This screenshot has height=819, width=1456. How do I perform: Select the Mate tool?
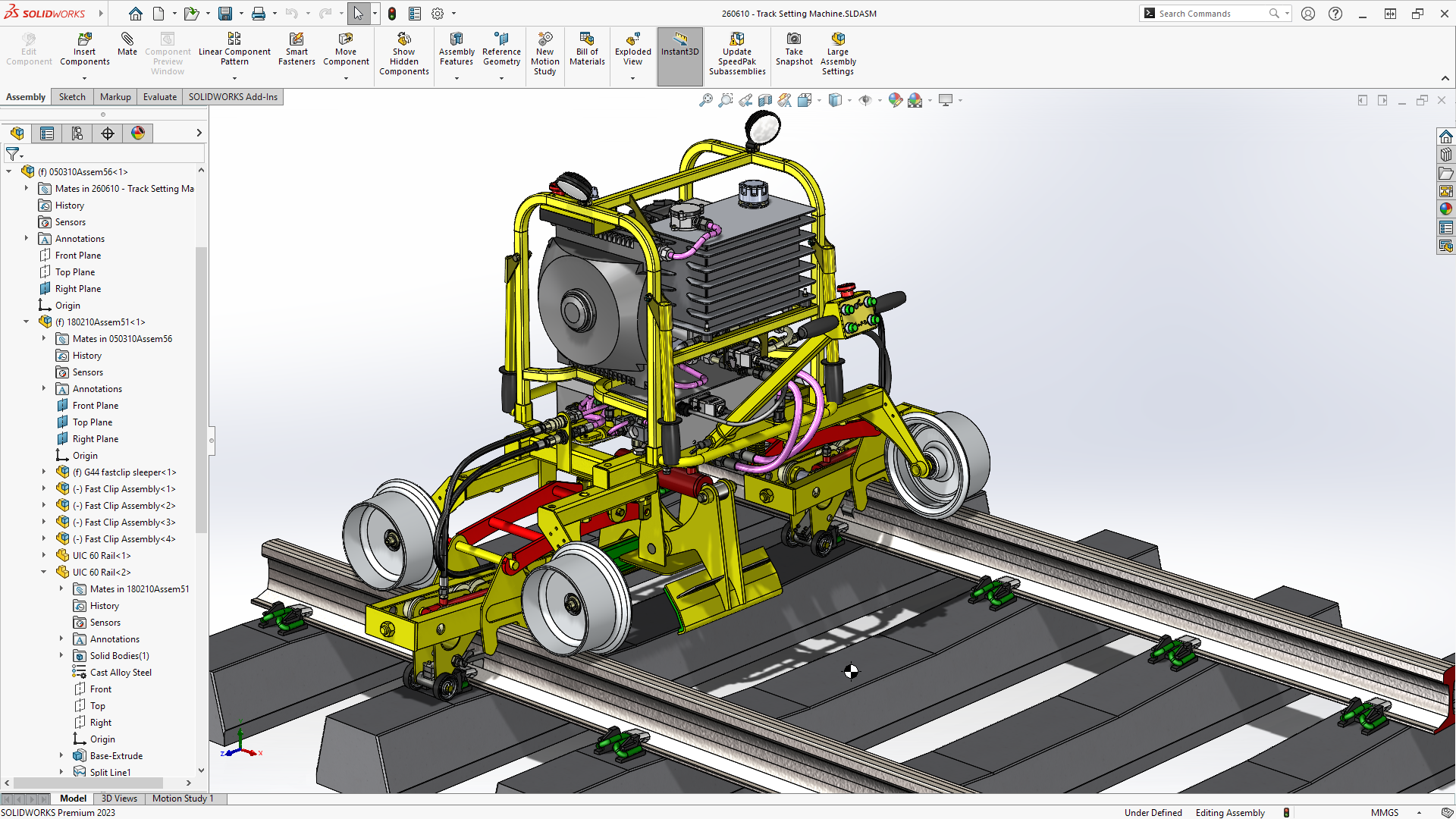point(127,48)
